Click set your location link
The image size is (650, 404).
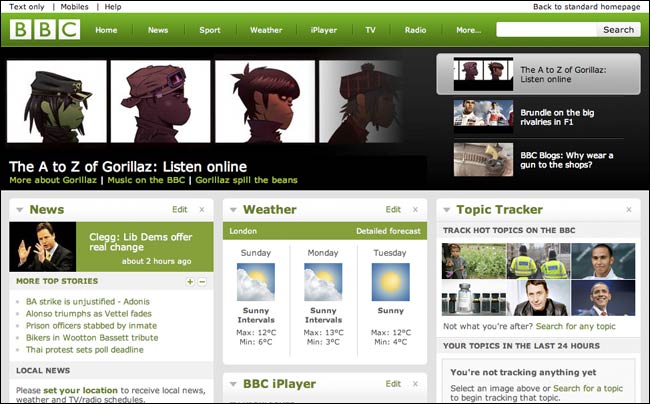[80, 390]
